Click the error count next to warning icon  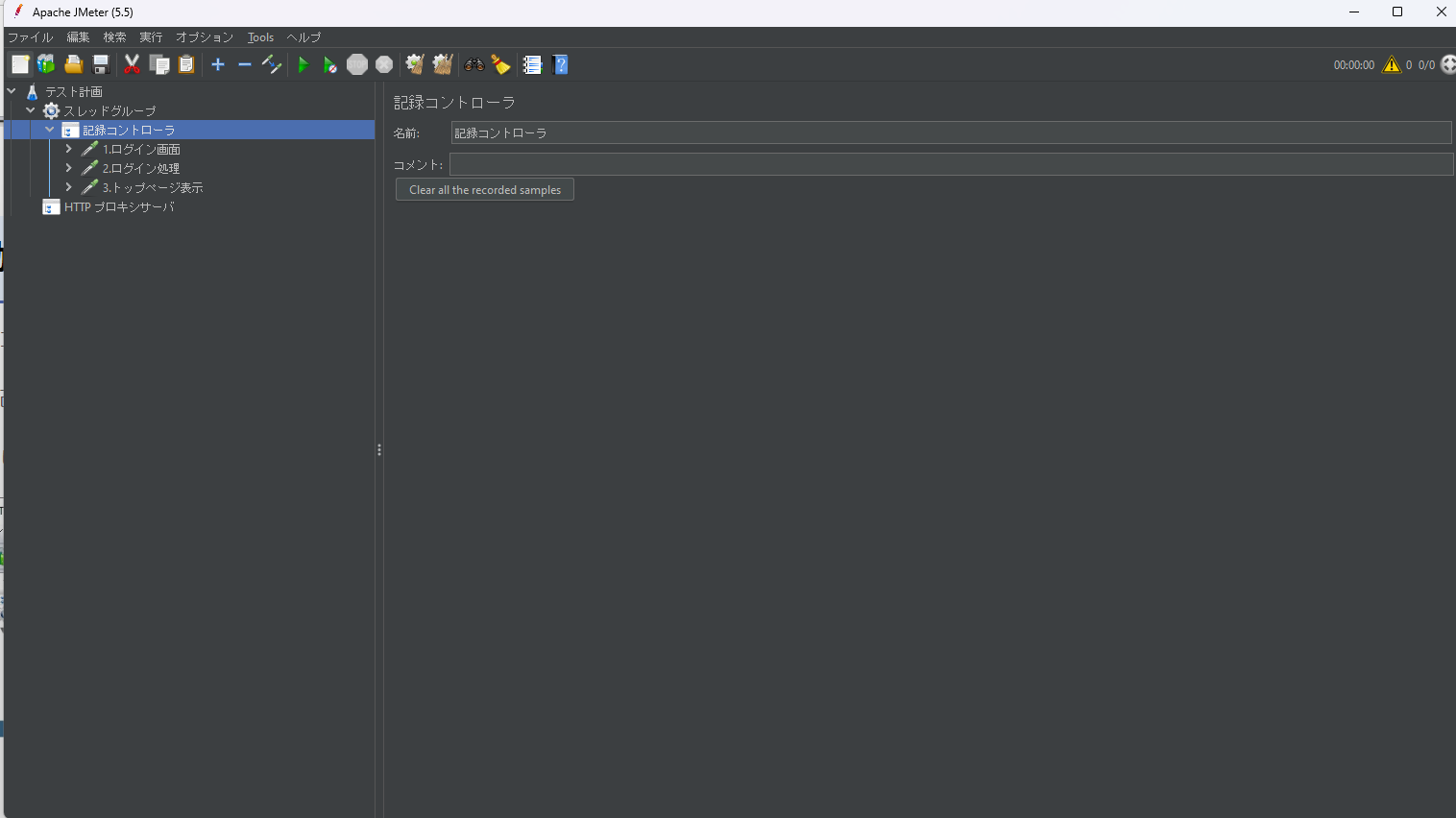click(x=1409, y=65)
